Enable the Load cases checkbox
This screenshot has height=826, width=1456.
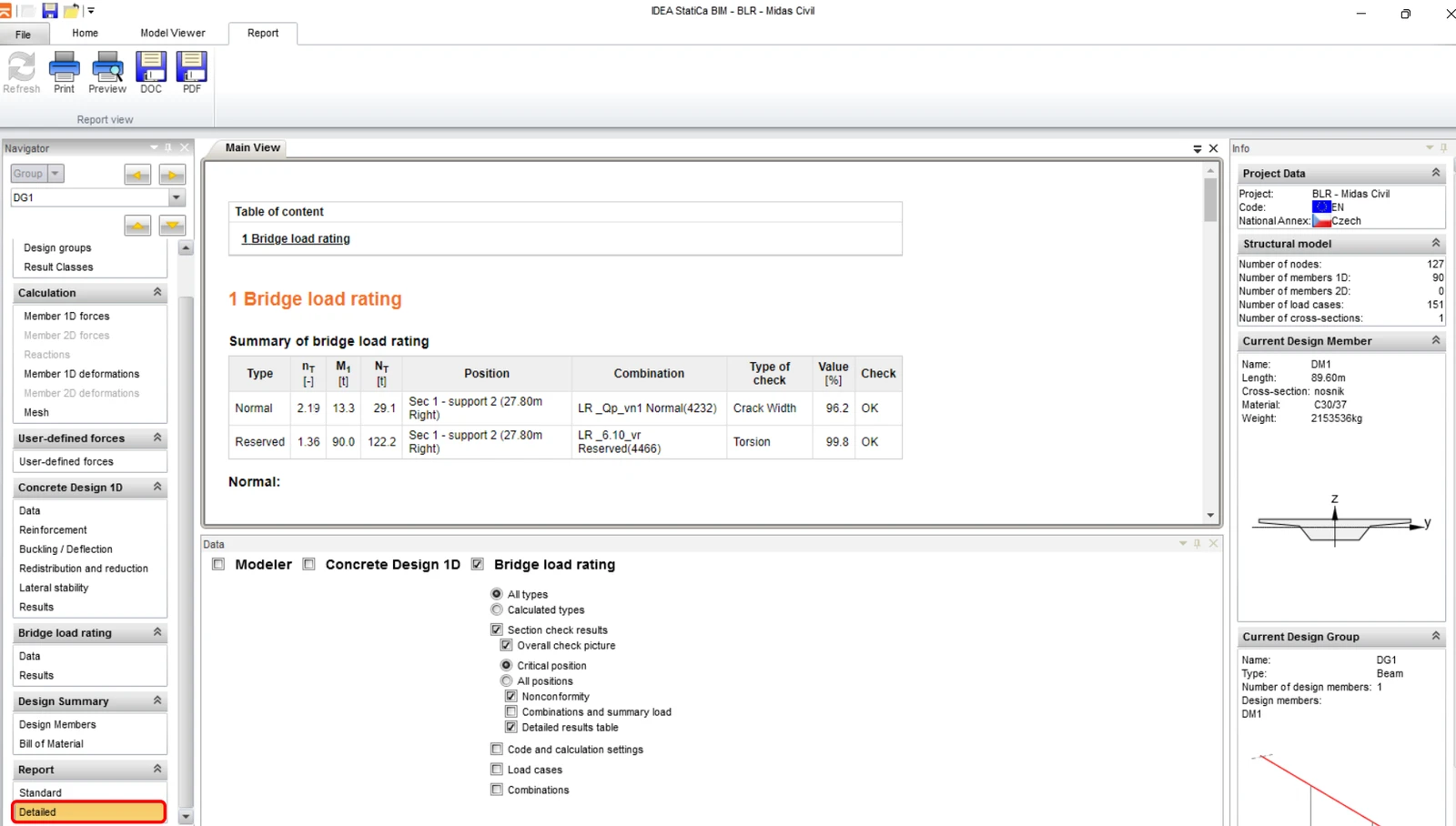click(497, 770)
